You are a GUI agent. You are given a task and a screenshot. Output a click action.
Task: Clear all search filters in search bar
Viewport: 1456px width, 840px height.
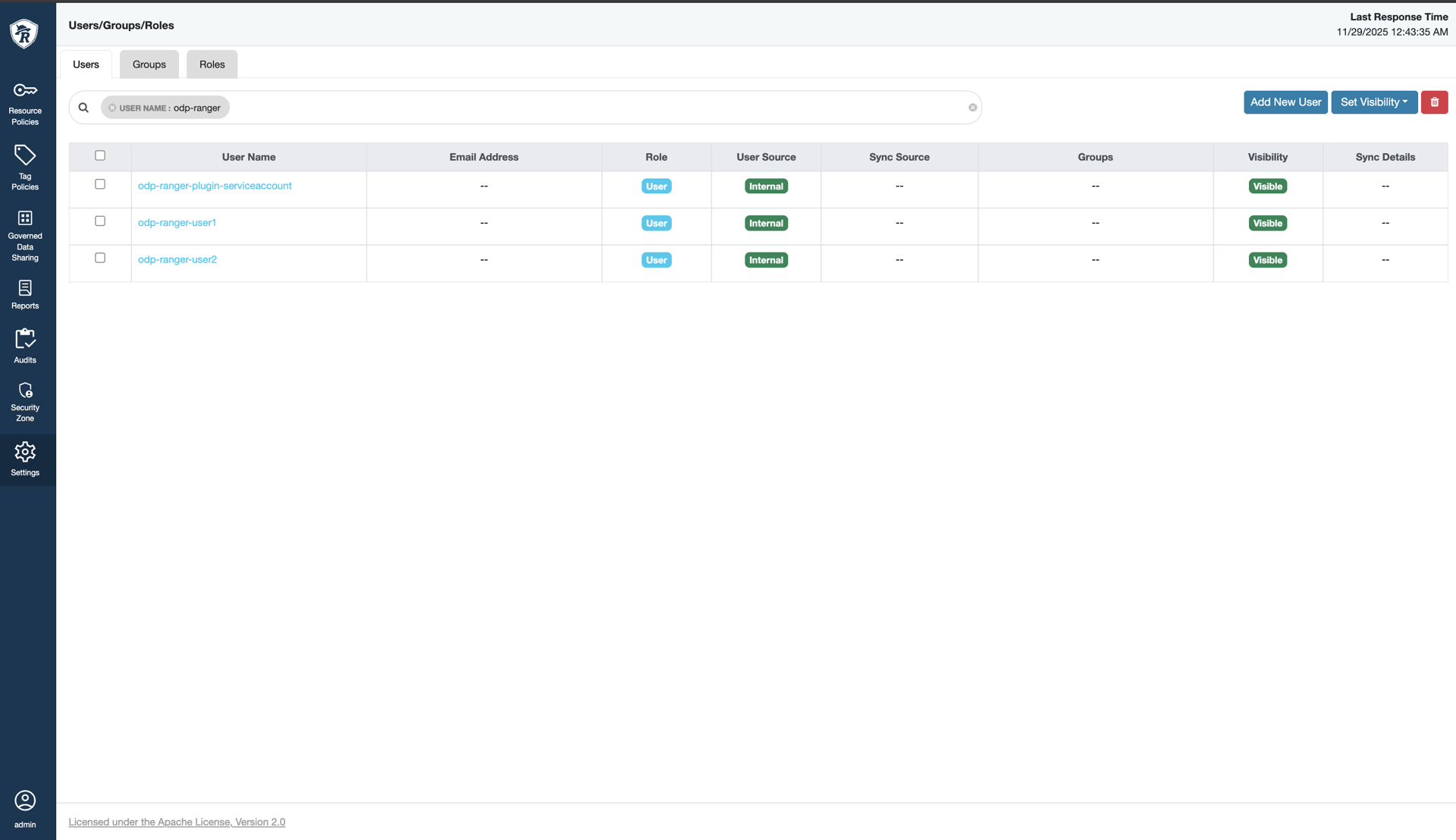(x=972, y=108)
